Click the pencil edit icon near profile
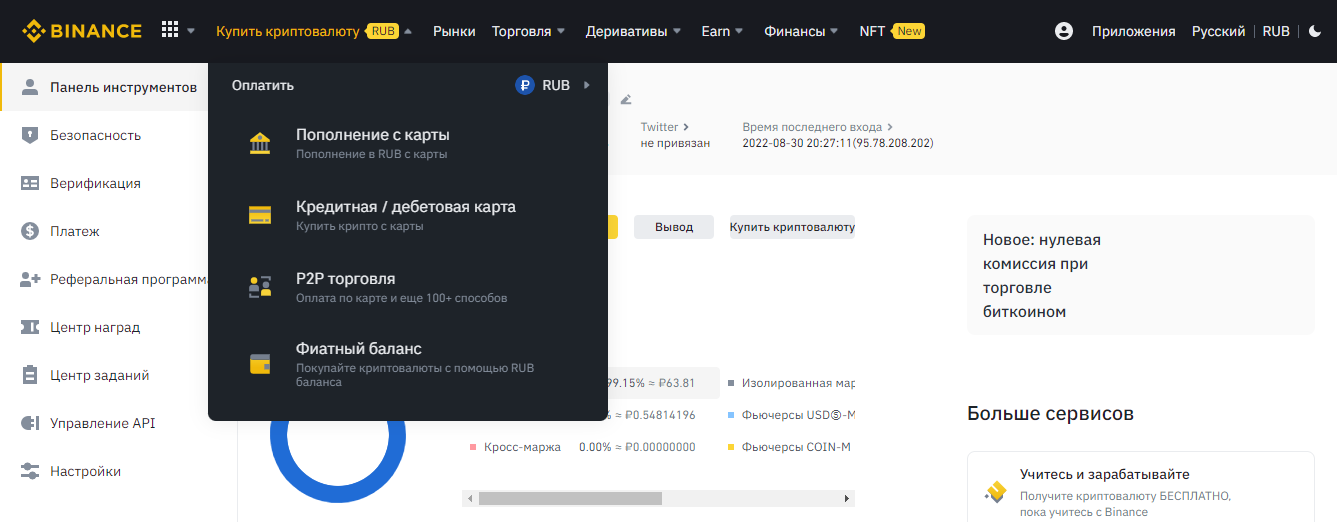 pos(626,99)
